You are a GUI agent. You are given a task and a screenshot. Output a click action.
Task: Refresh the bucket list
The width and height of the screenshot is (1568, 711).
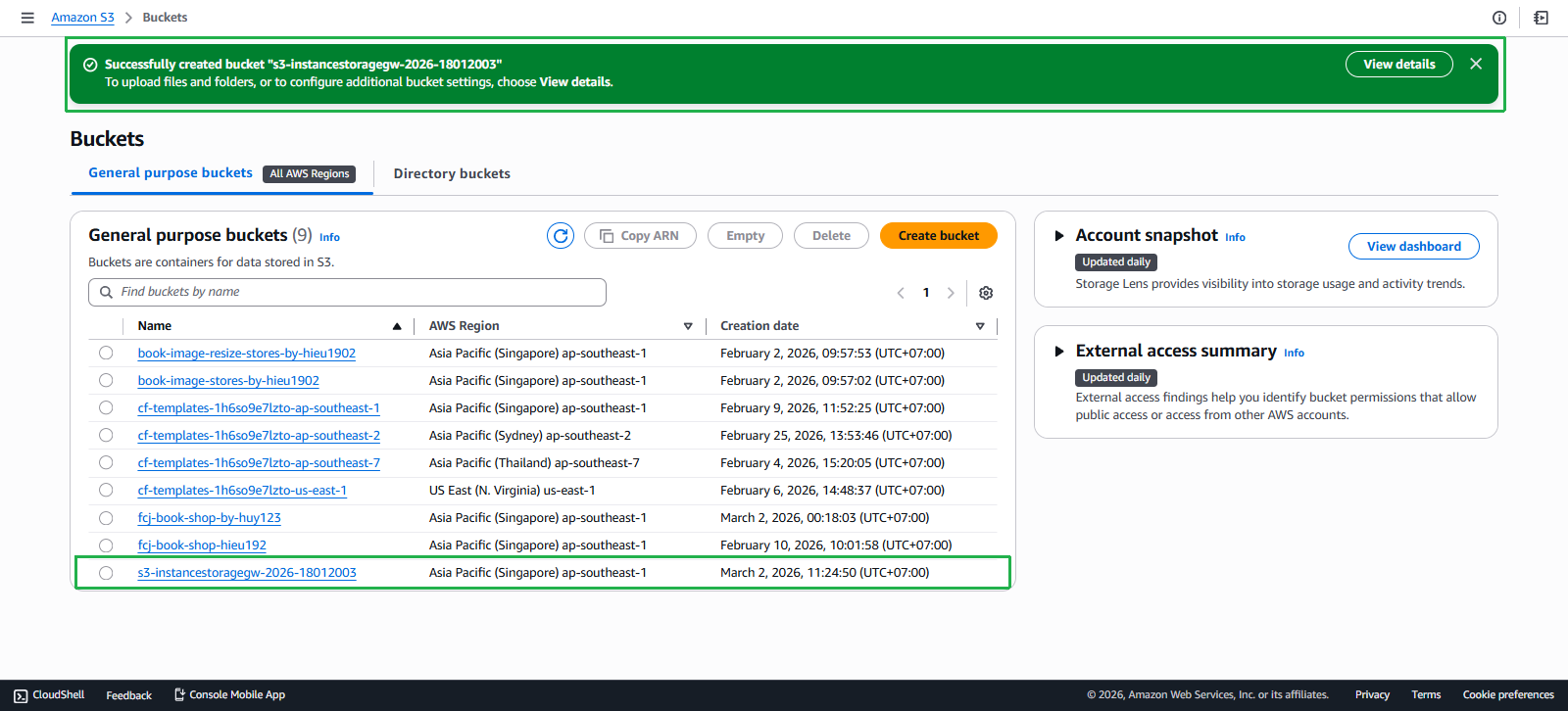tap(561, 236)
